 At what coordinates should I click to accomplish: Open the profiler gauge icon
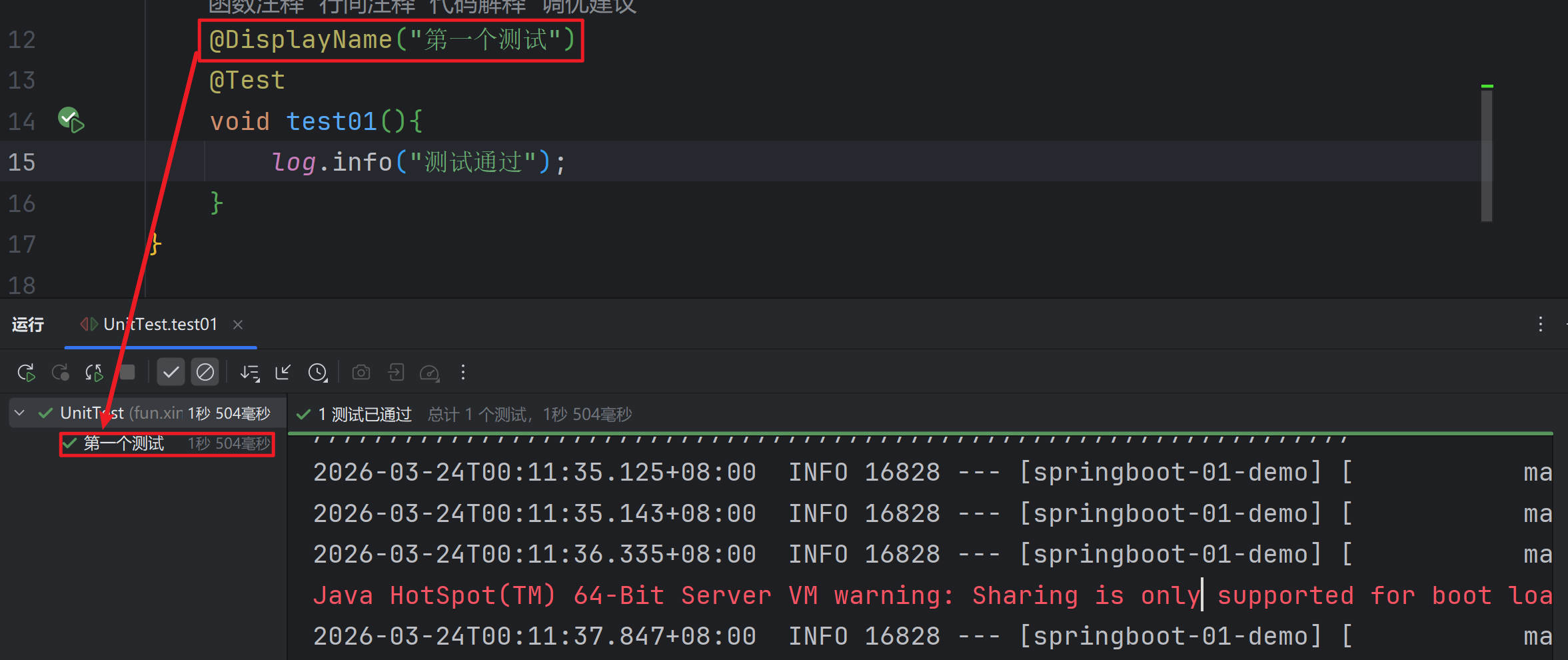click(429, 372)
